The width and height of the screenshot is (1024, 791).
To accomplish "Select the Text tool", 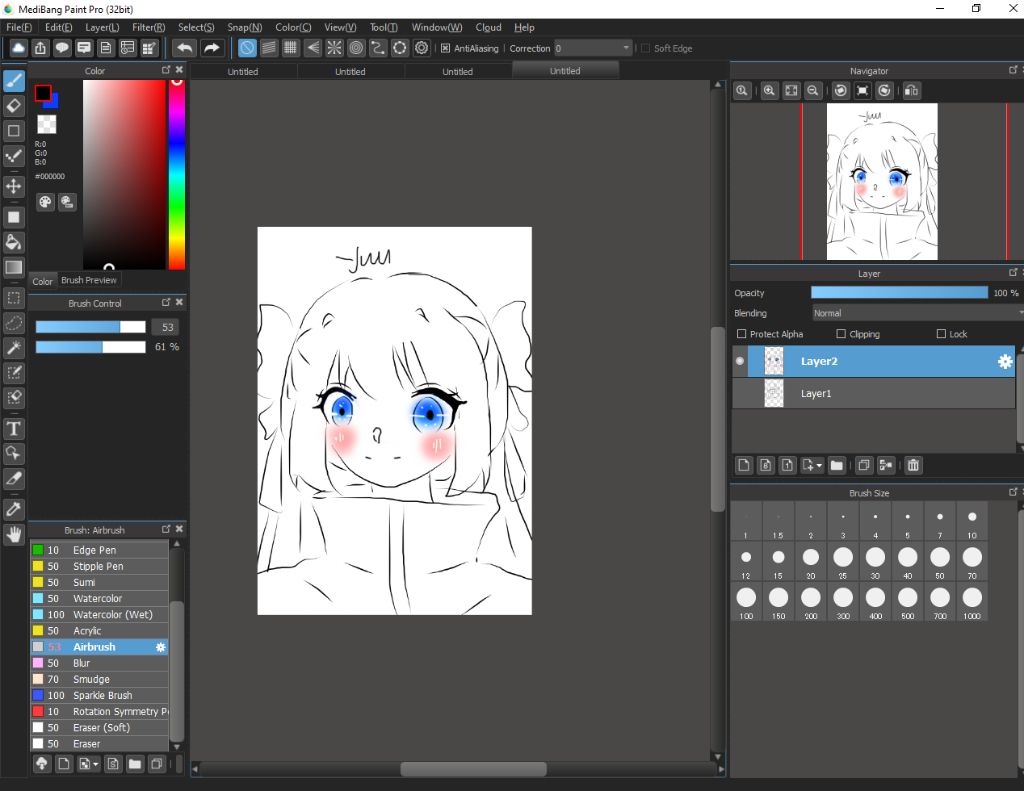I will [14, 429].
